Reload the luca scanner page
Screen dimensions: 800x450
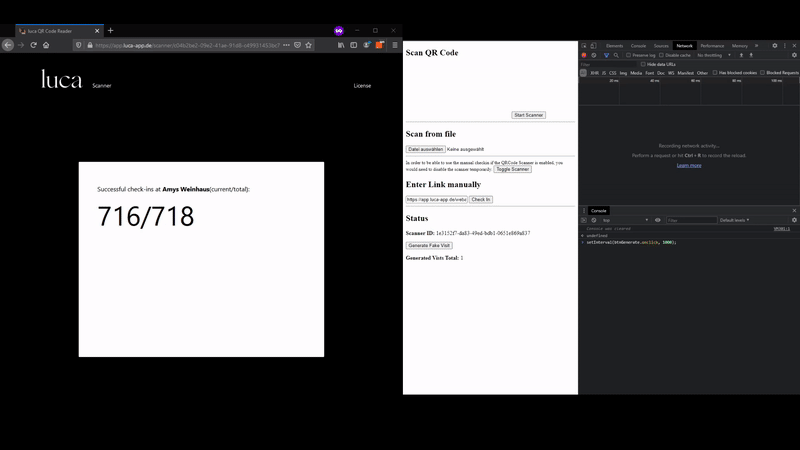pos(33,45)
